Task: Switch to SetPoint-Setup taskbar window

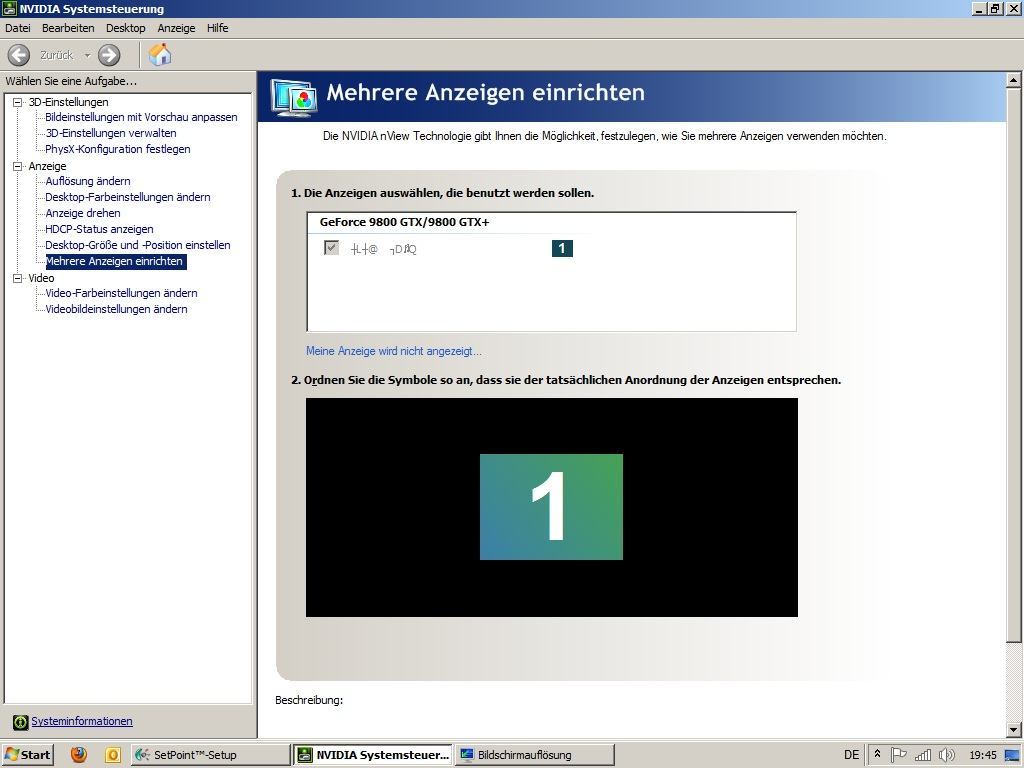Action: 210,754
